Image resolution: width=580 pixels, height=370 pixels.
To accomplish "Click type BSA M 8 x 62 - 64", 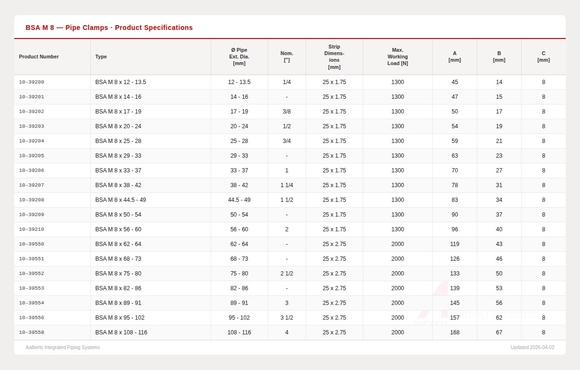I will point(118,244).
